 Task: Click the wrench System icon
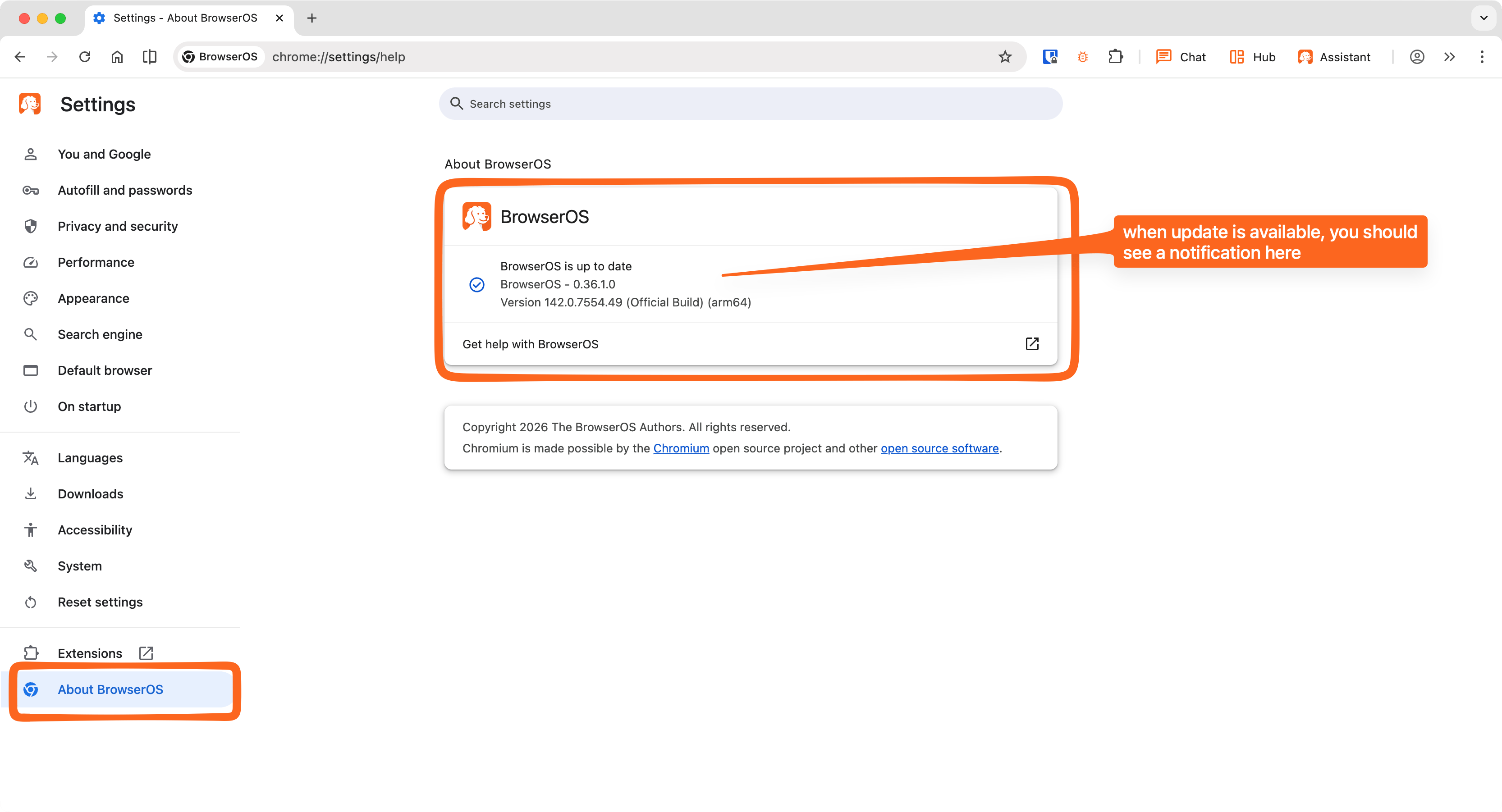point(30,566)
